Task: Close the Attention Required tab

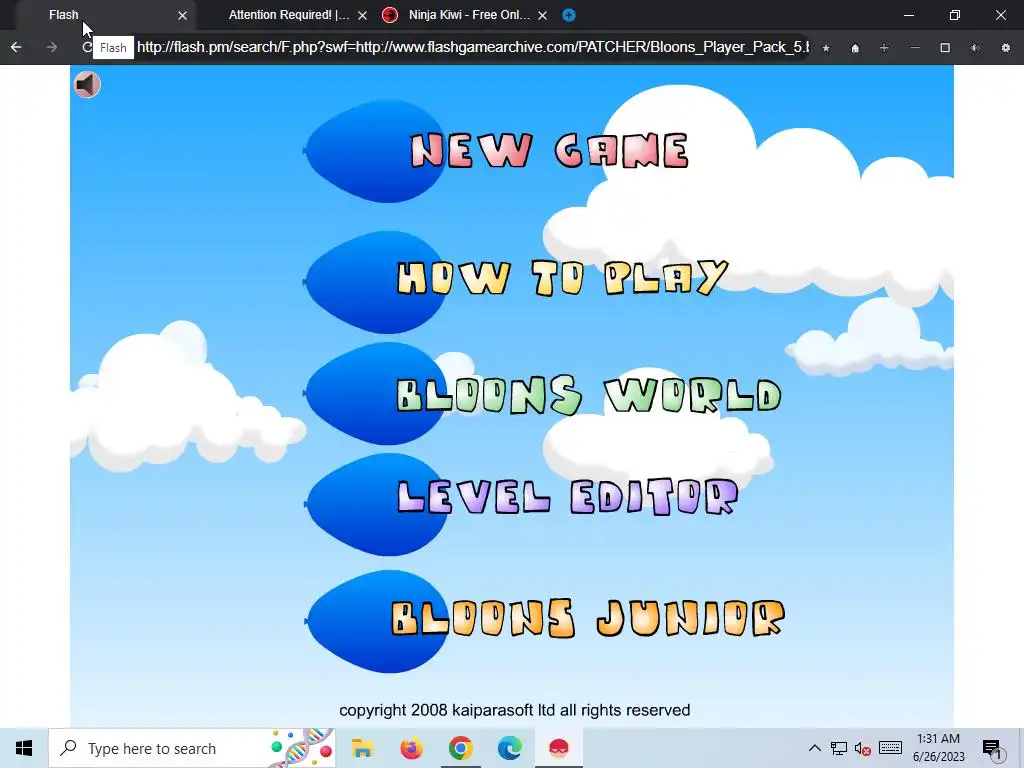Action: [362, 15]
